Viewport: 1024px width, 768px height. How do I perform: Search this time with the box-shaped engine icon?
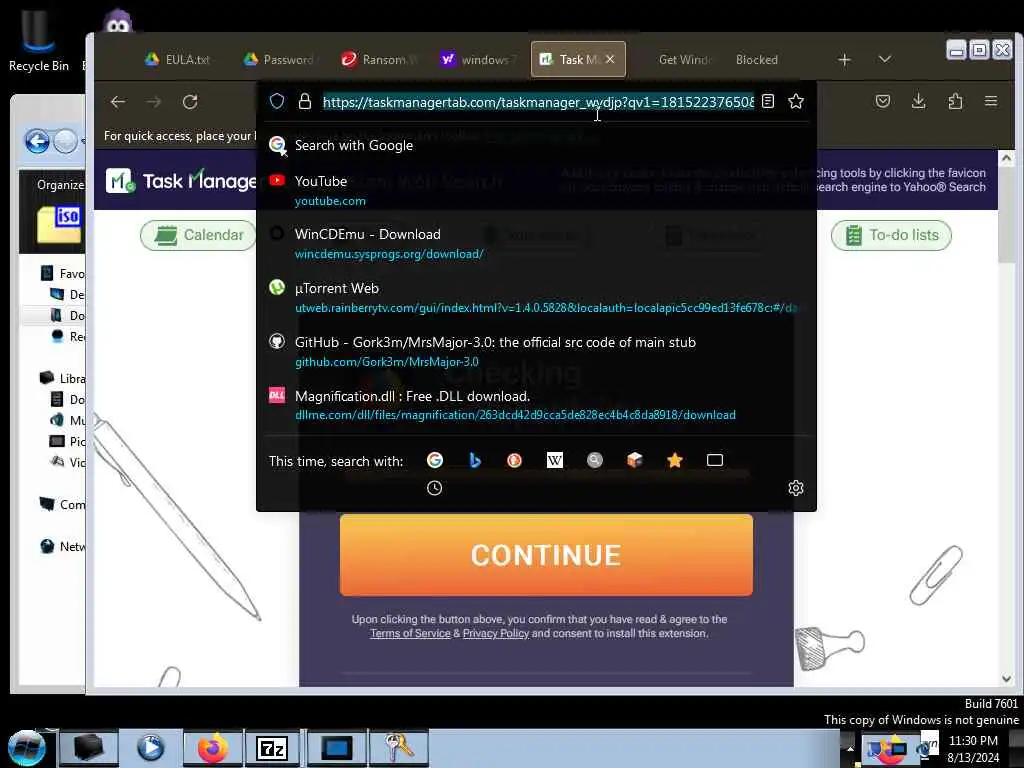coord(635,460)
